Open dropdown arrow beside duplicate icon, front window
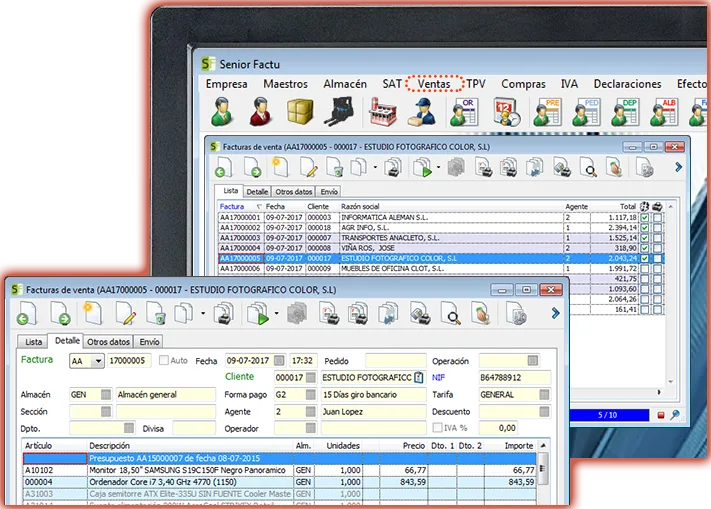 pyautogui.click(x=203, y=313)
